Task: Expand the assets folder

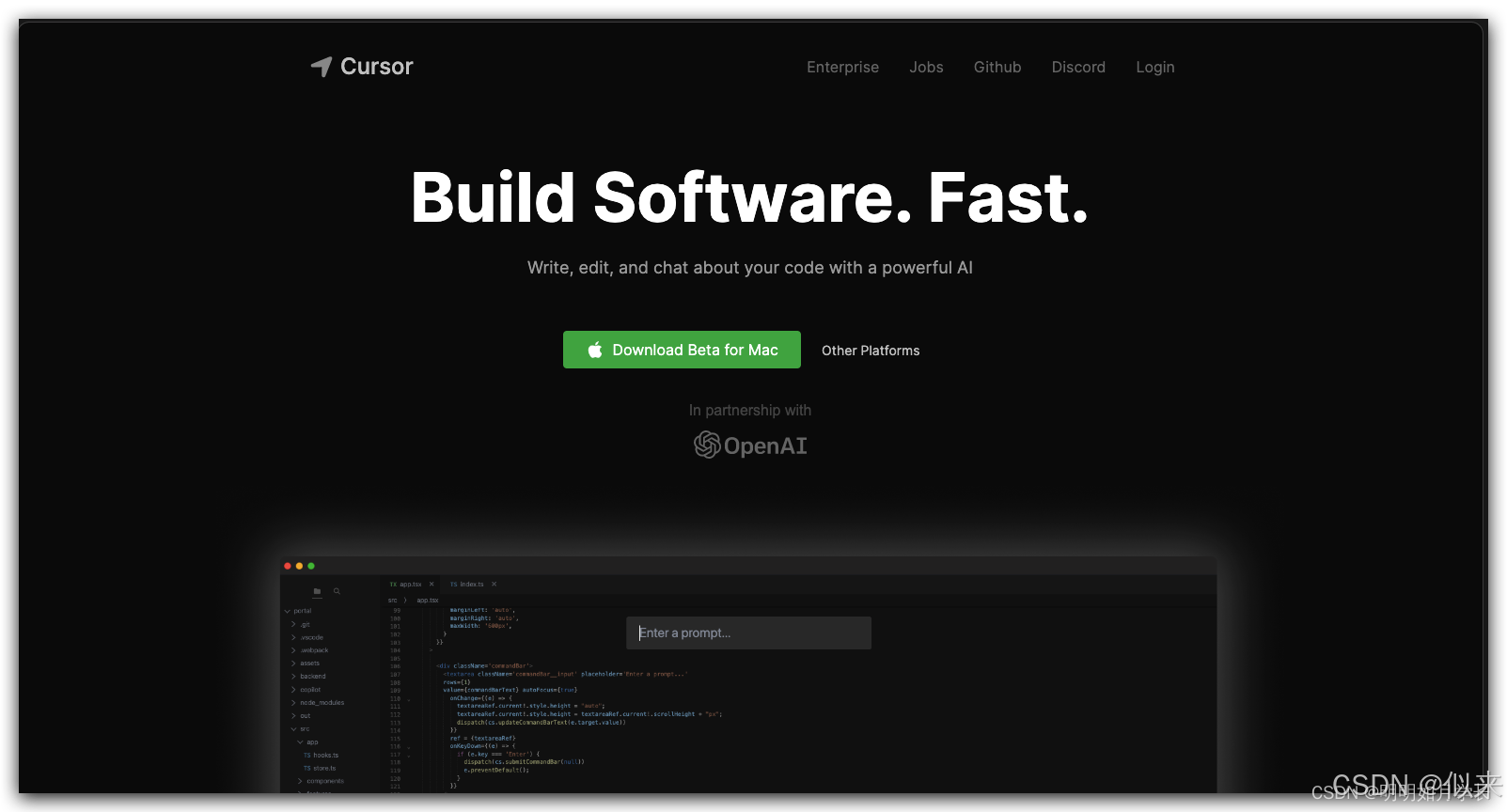Action: coord(307,664)
